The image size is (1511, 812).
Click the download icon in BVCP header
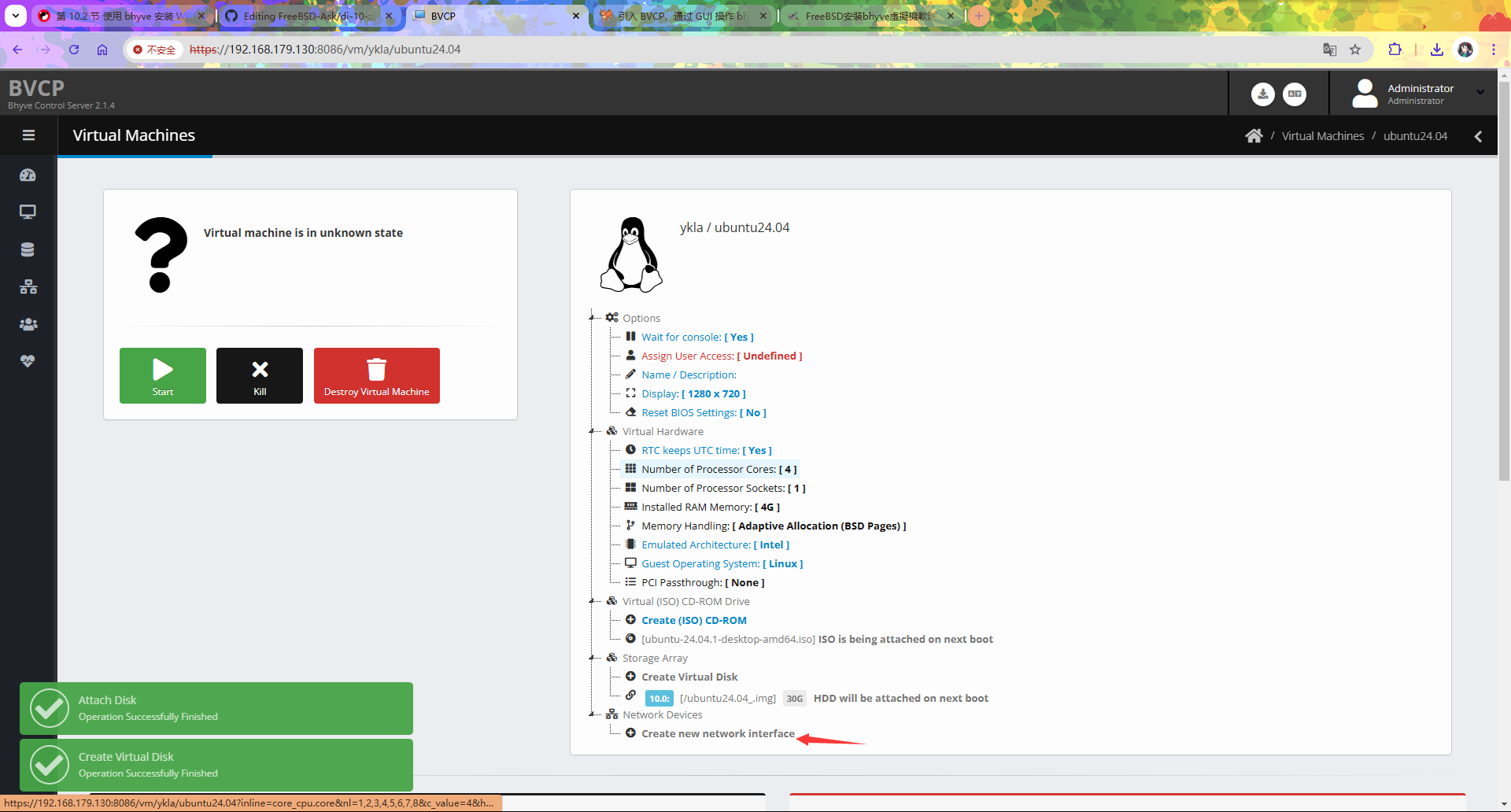pos(1262,94)
